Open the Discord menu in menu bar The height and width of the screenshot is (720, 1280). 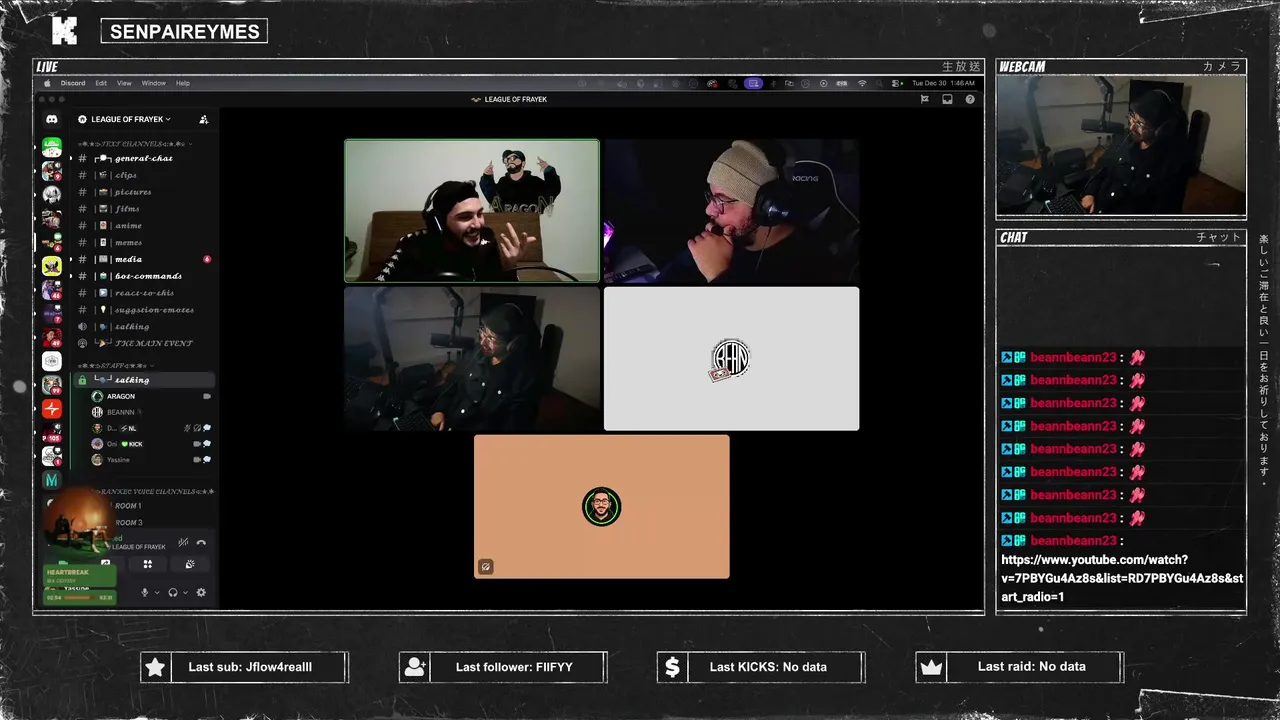tap(73, 83)
